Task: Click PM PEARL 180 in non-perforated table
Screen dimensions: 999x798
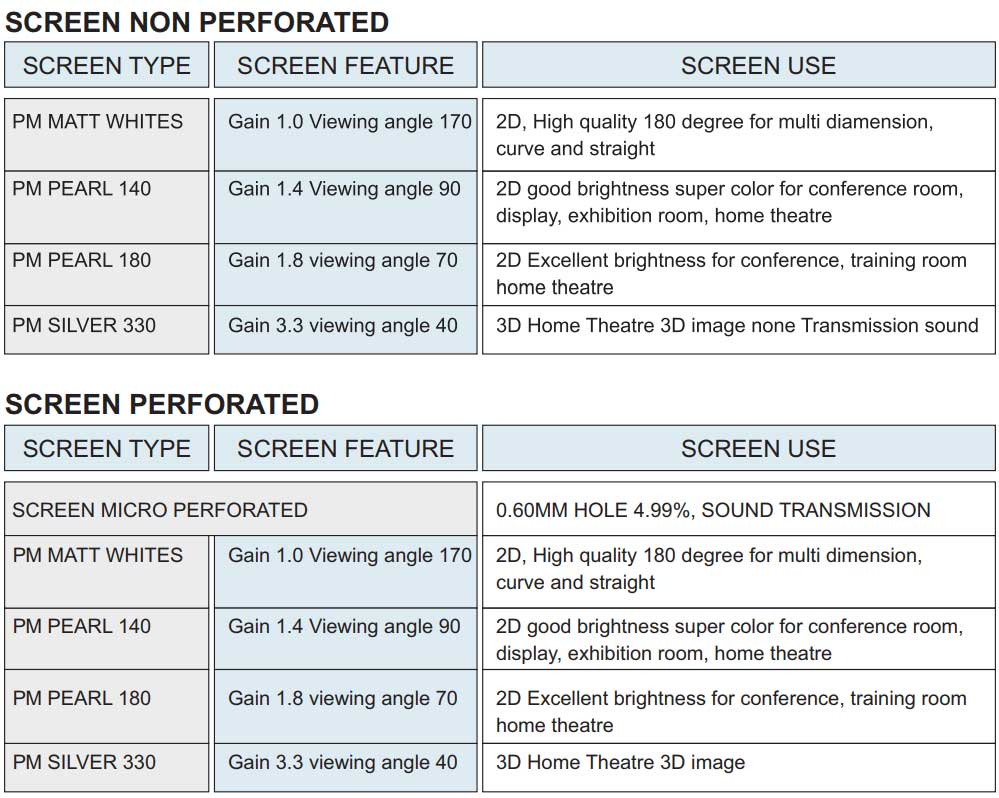Action: (x=82, y=260)
